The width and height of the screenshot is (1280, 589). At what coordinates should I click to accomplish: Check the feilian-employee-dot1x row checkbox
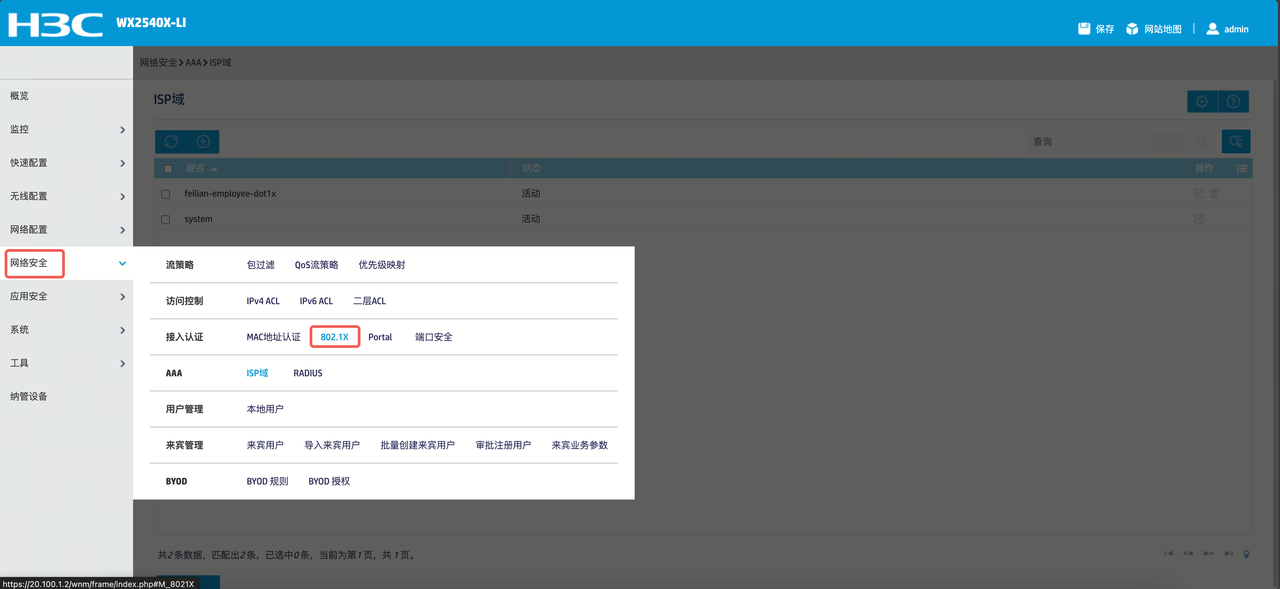pyautogui.click(x=166, y=194)
